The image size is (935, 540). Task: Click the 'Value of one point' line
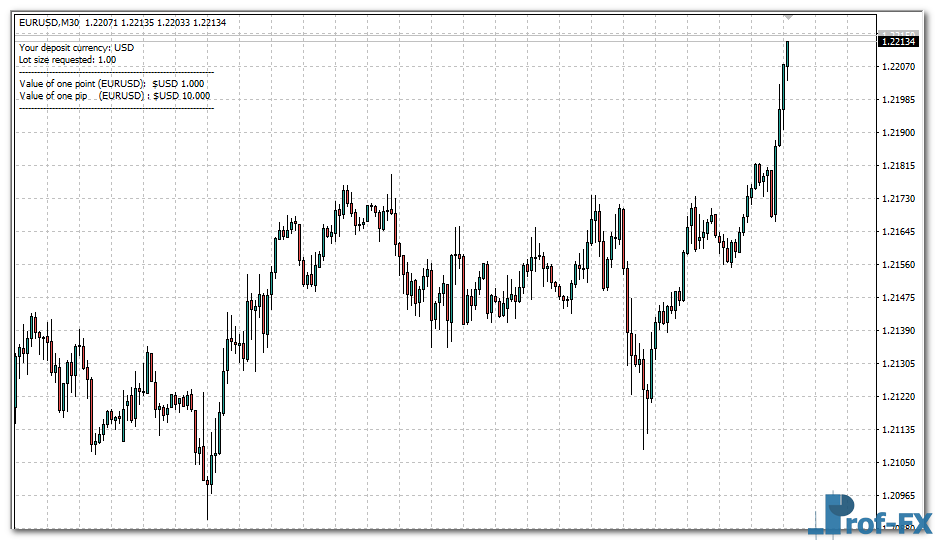111,84
